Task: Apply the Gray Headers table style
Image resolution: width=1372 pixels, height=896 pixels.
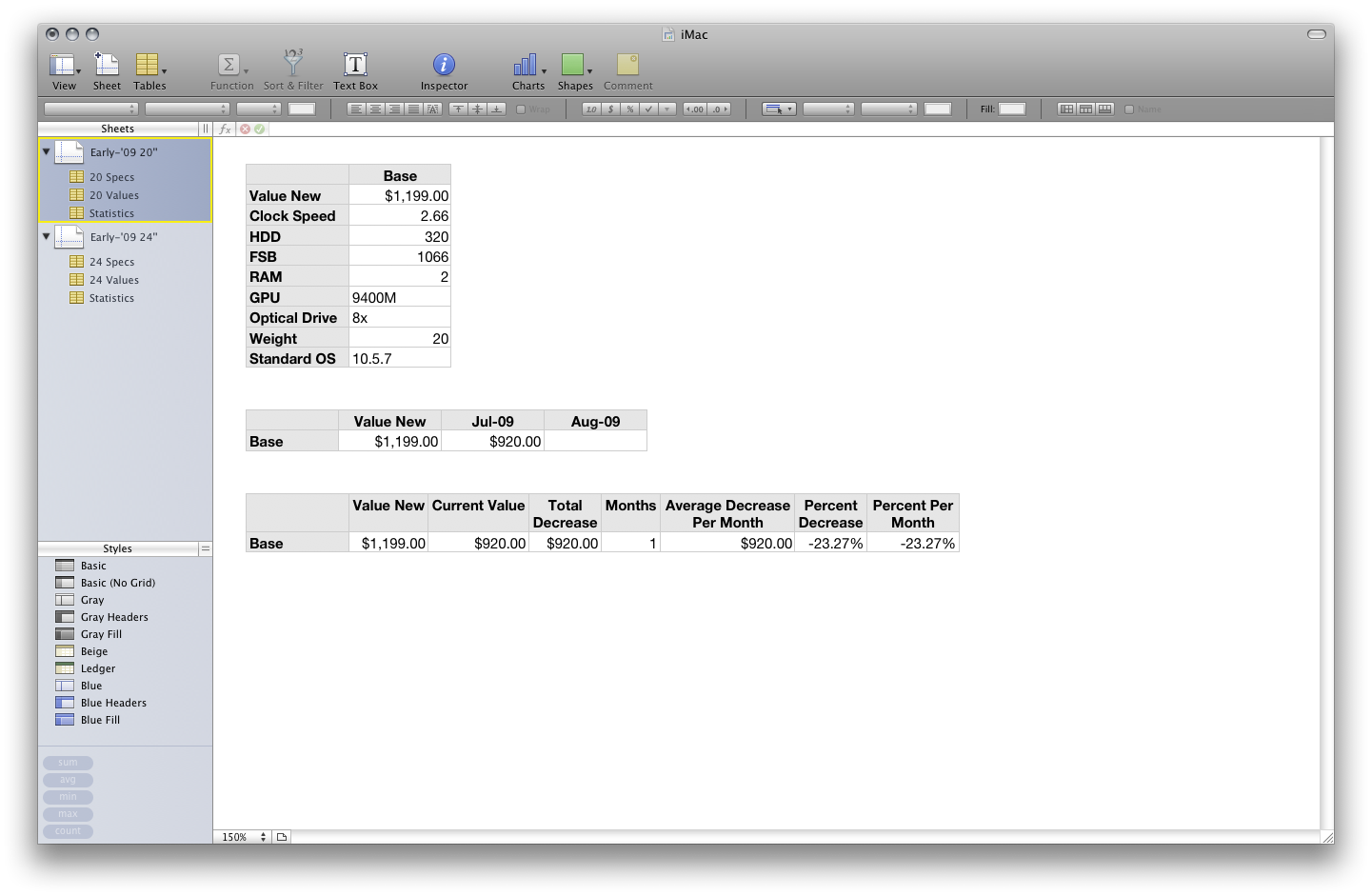Action: tap(114, 617)
